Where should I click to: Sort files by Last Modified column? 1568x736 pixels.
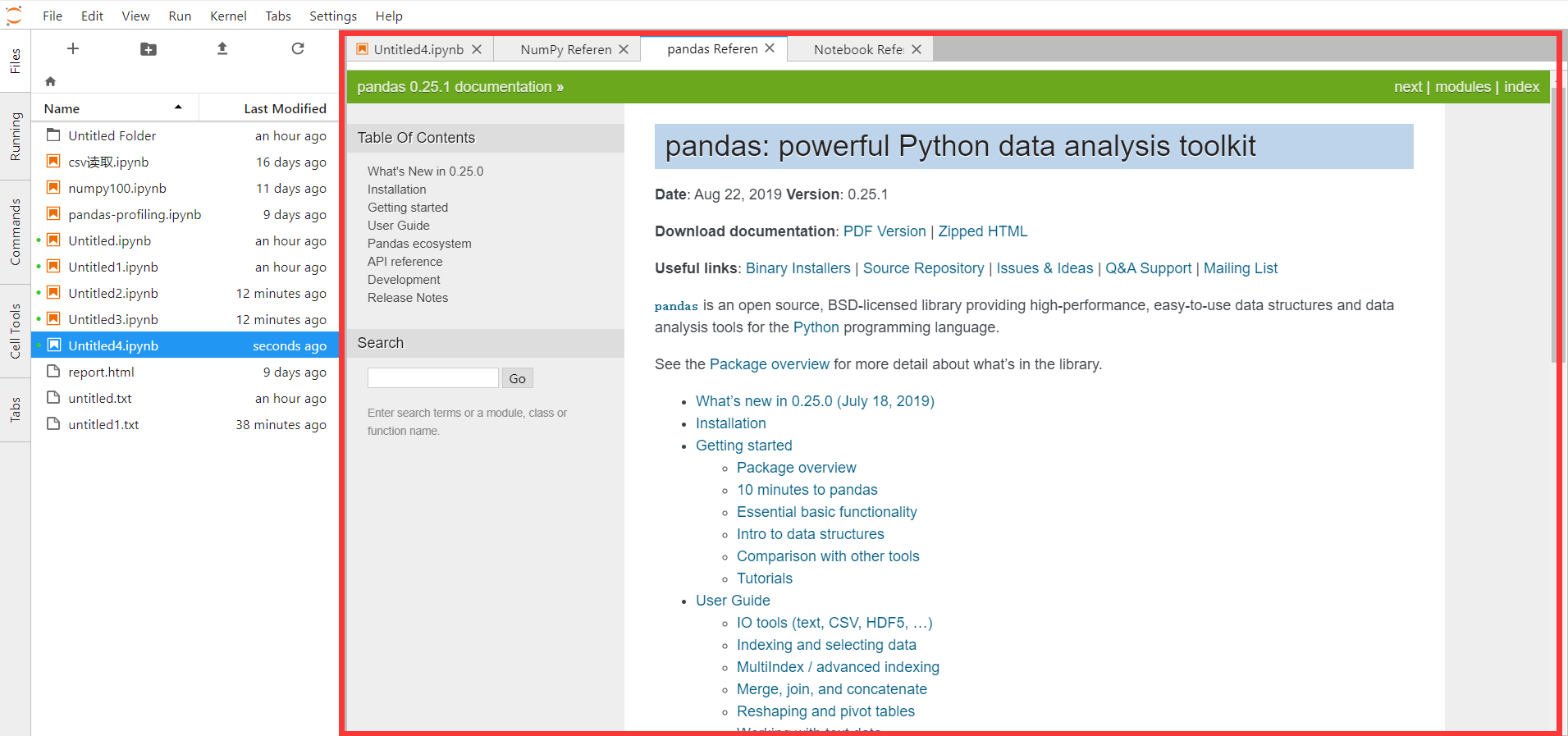pyautogui.click(x=268, y=108)
